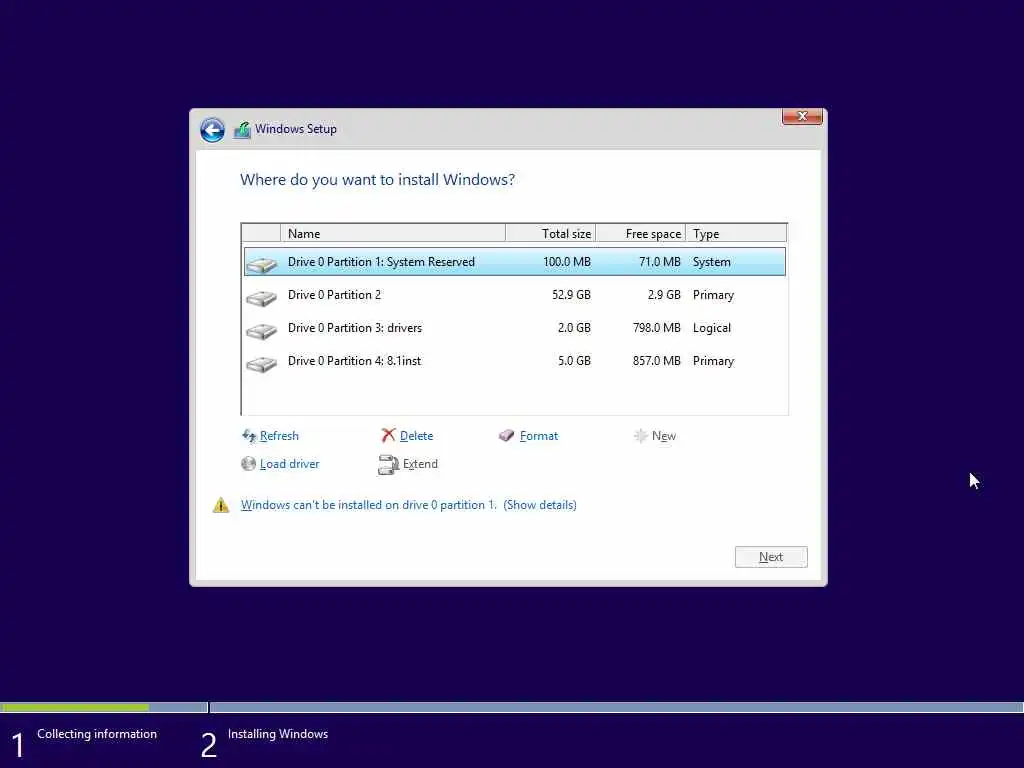Screen dimensions: 1024x768
Task: Select Drive 0 Partition 1: System Reserved
Action: click(515, 262)
